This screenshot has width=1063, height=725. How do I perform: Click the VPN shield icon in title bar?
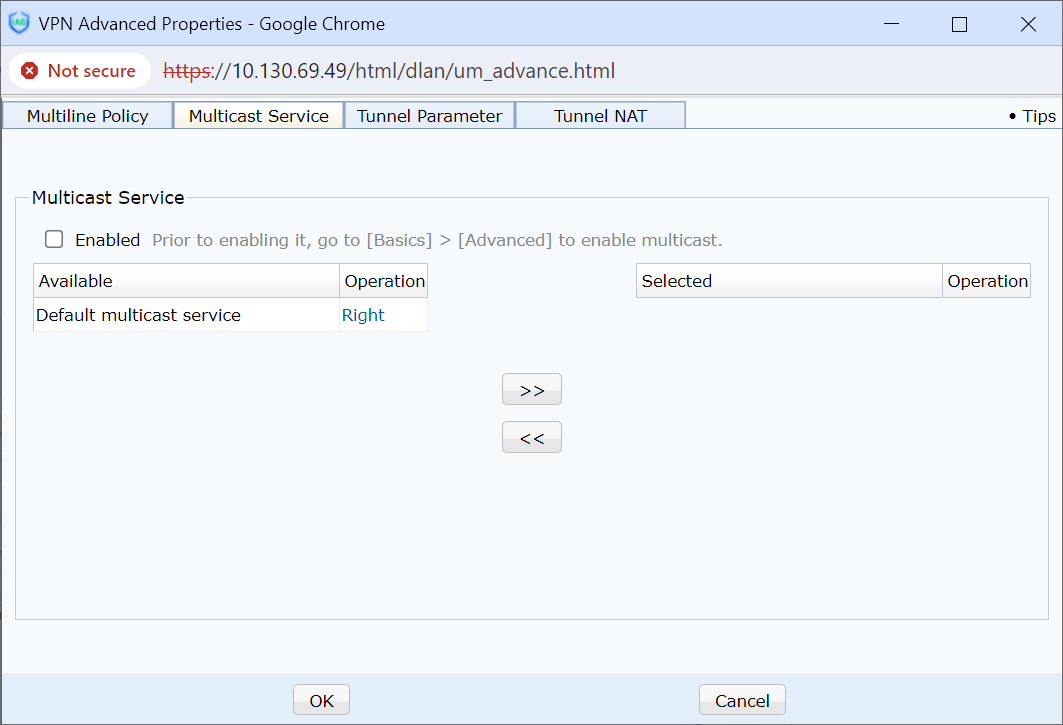(19, 23)
